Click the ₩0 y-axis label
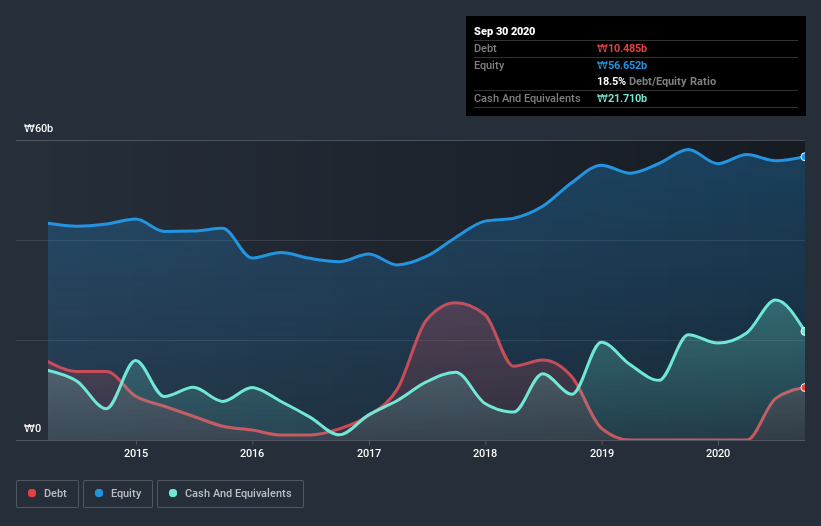 [32, 428]
